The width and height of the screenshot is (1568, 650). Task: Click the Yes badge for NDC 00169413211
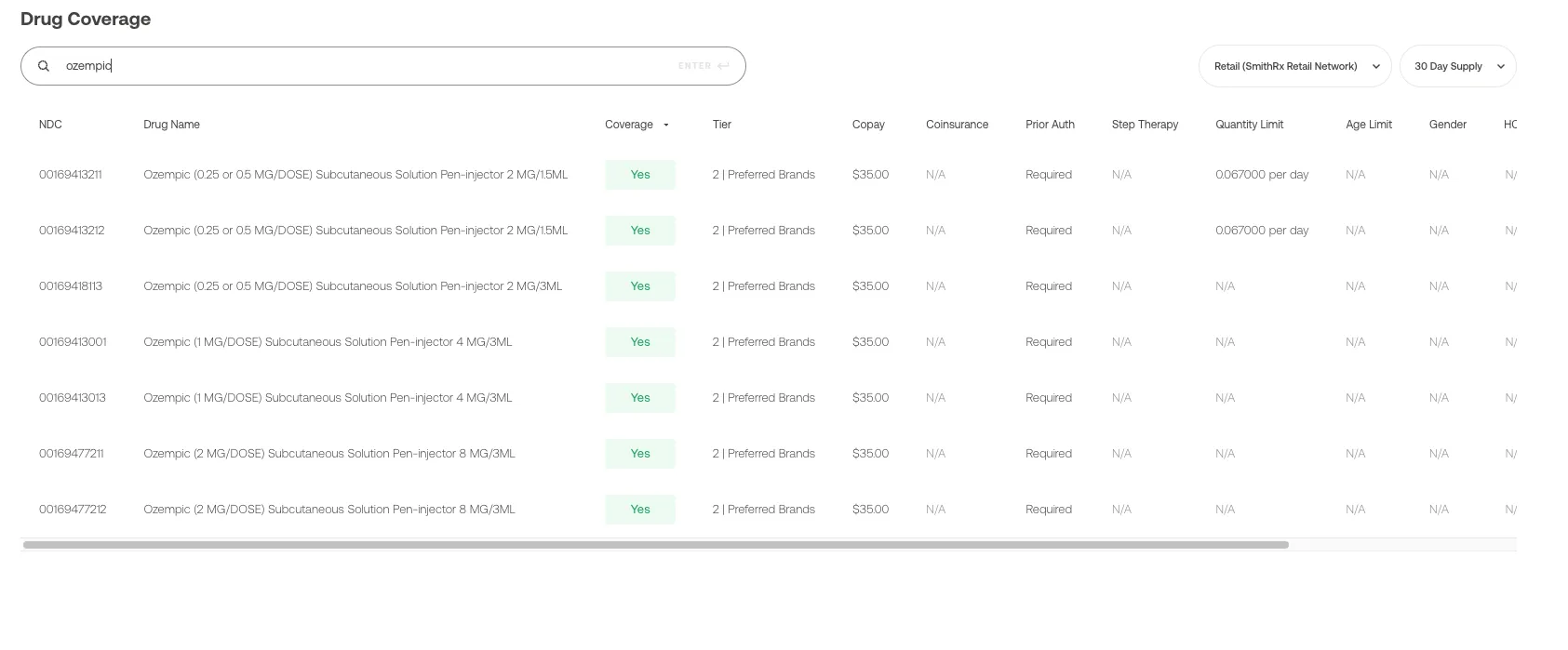tap(640, 175)
